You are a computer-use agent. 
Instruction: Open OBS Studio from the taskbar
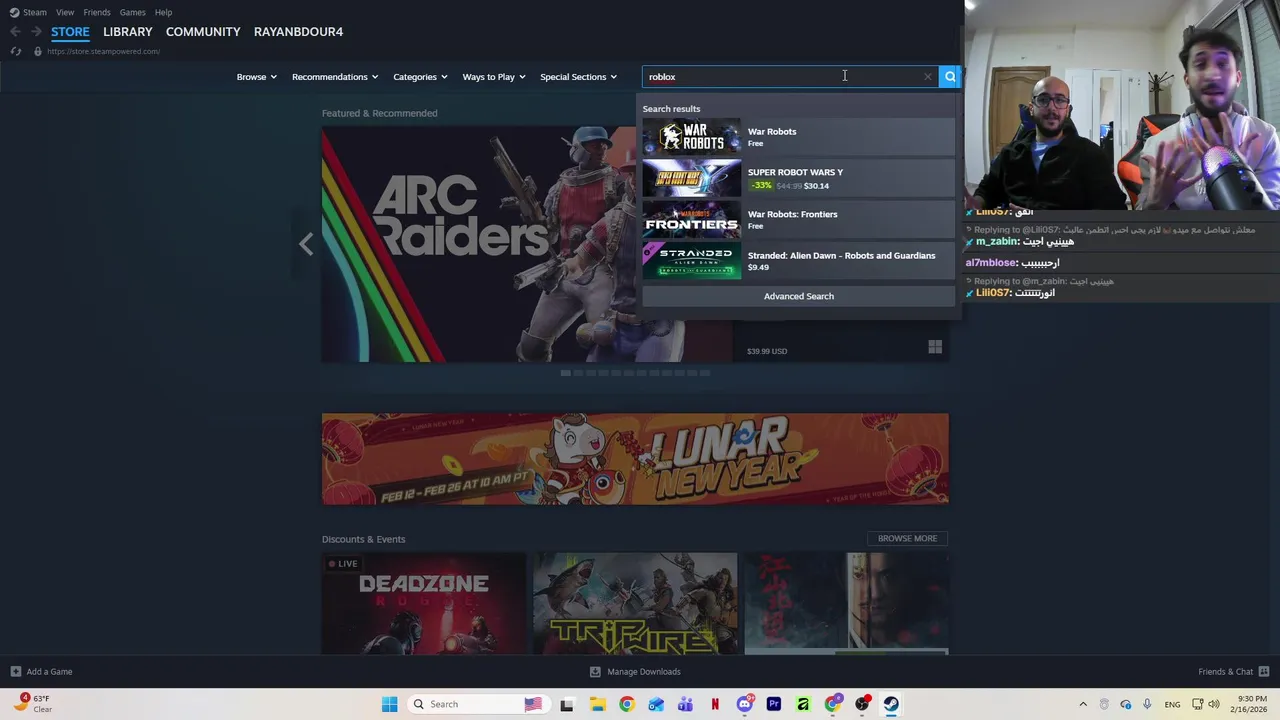[862, 704]
